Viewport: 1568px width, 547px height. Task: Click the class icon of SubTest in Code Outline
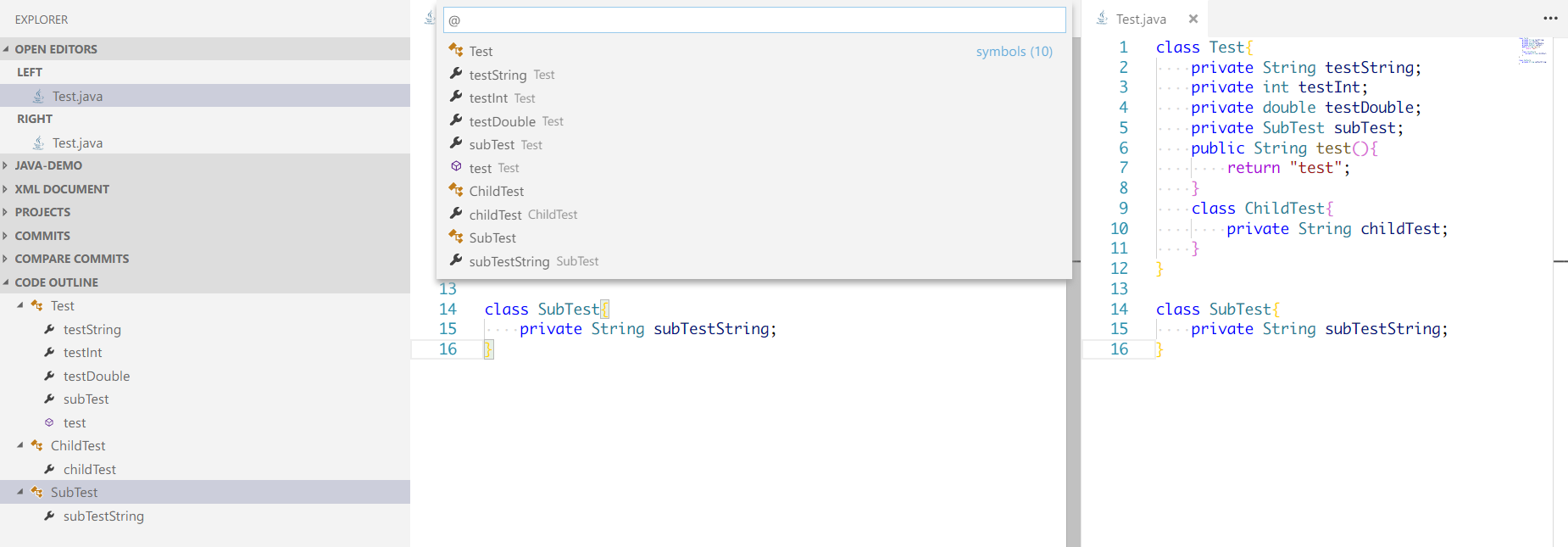[36, 492]
